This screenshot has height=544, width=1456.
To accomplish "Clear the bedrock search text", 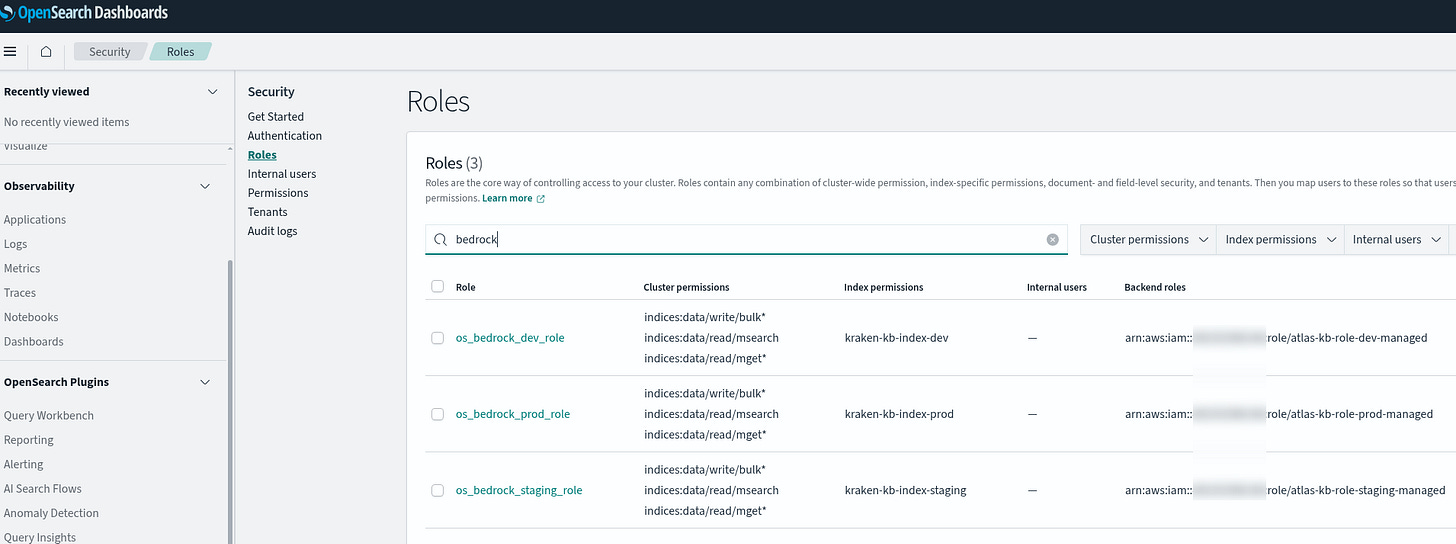I will coord(1052,240).
